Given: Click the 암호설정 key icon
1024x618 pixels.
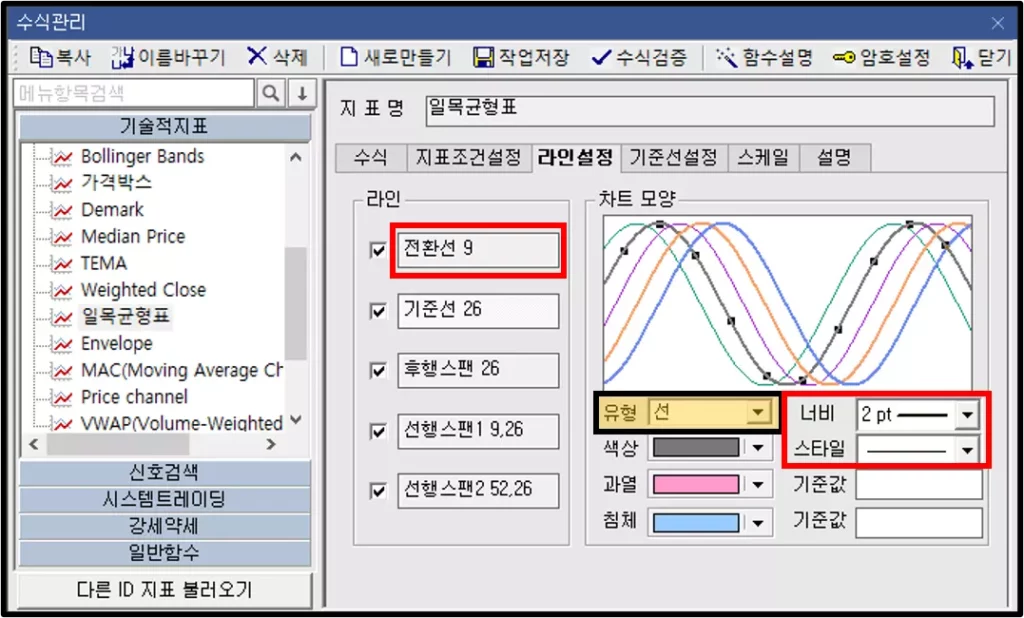Looking at the screenshot, I should tap(844, 58).
